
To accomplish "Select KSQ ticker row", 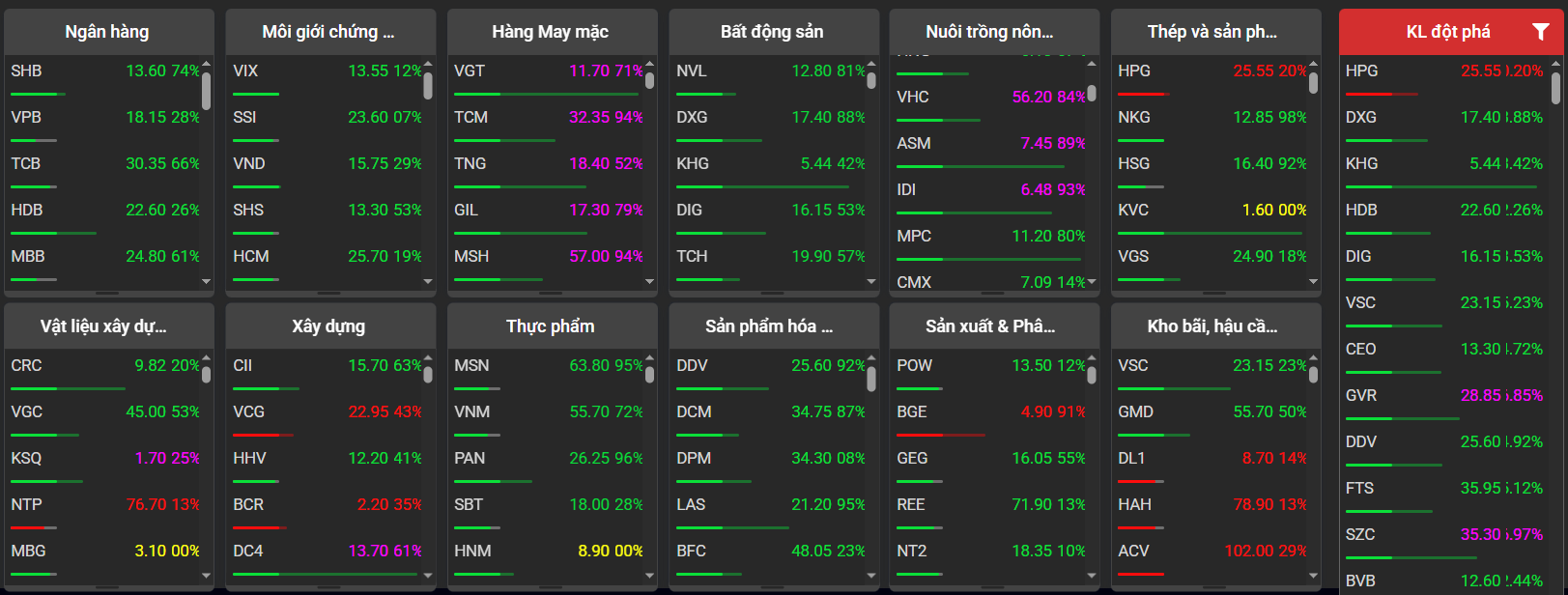I will pos(103,465).
